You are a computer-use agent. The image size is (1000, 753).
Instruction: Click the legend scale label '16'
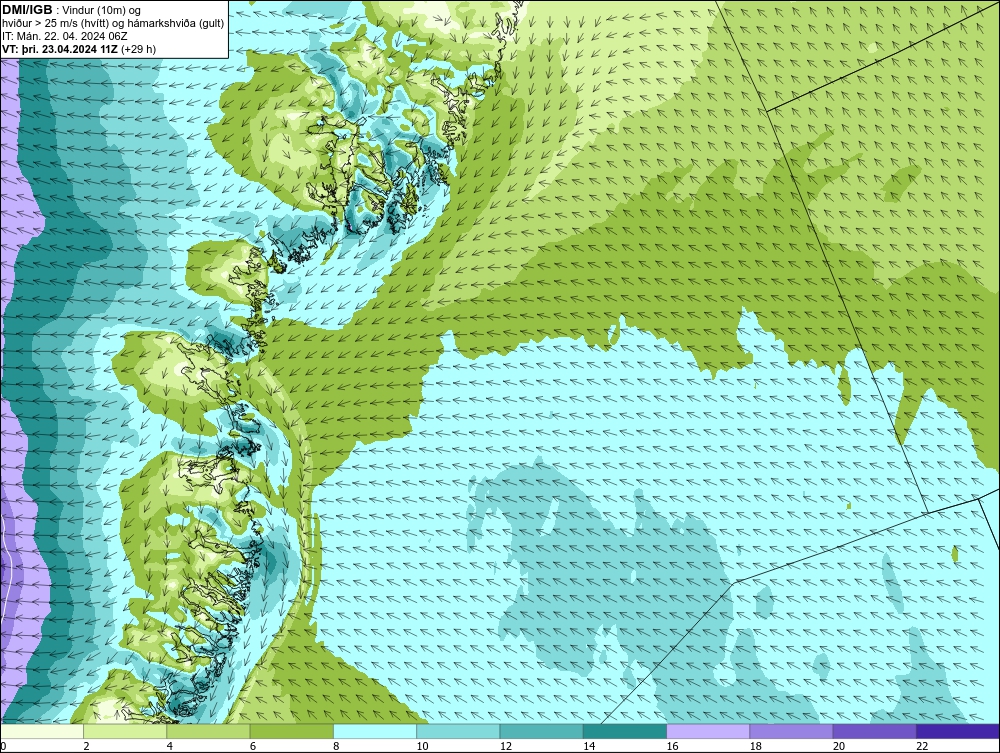(672, 746)
